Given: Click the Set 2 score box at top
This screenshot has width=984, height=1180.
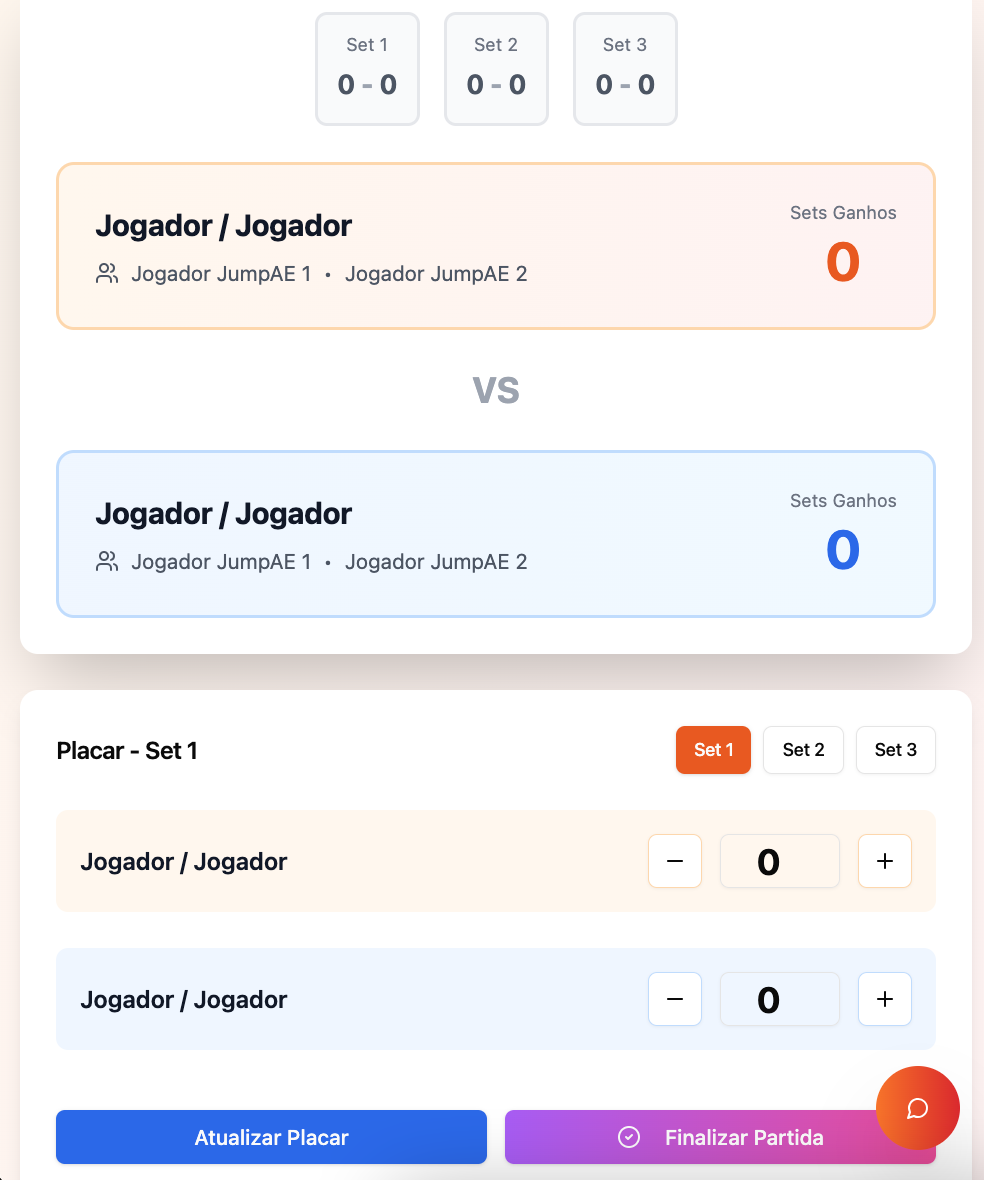Looking at the screenshot, I should click(496, 69).
